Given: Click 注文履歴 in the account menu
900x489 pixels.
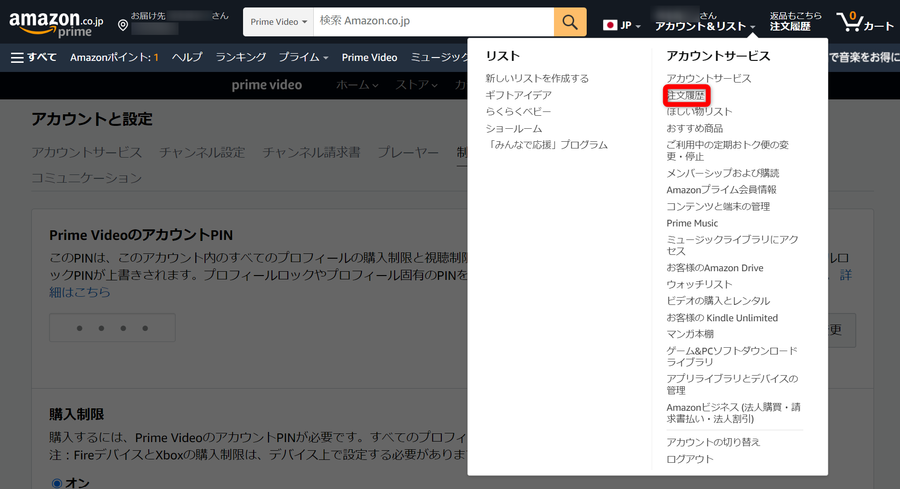Looking at the screenshot, I should point(686,95).
